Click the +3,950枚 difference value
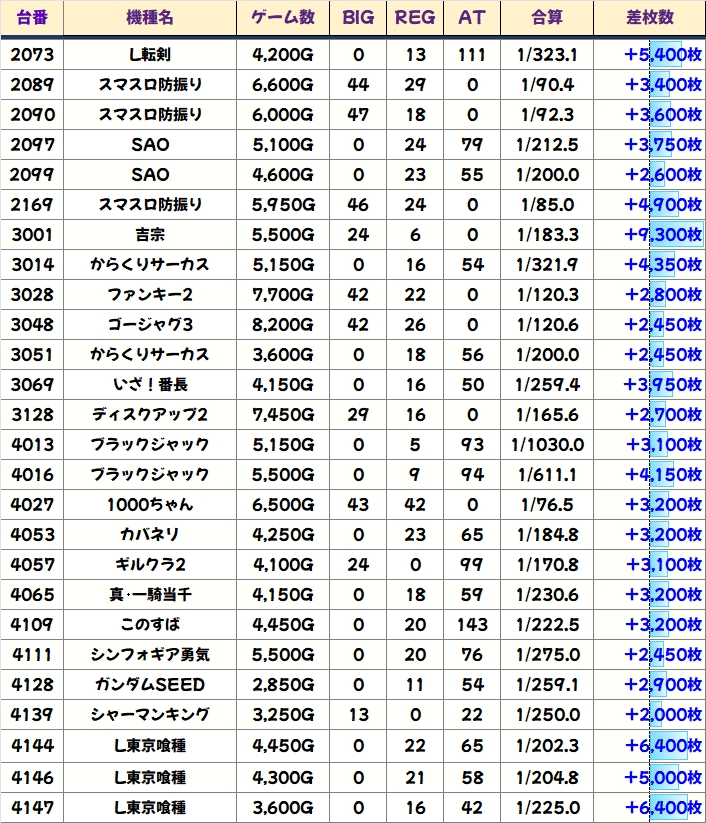The height and width of the screenshot is (823, 706). point(663,385)
